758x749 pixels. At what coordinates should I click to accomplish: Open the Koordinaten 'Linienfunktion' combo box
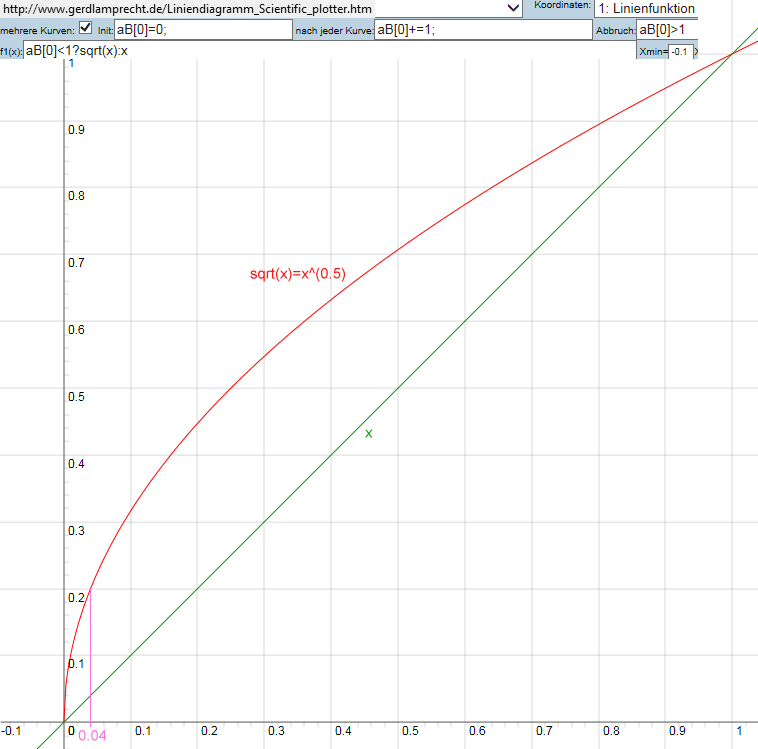(x=645, y=8)
